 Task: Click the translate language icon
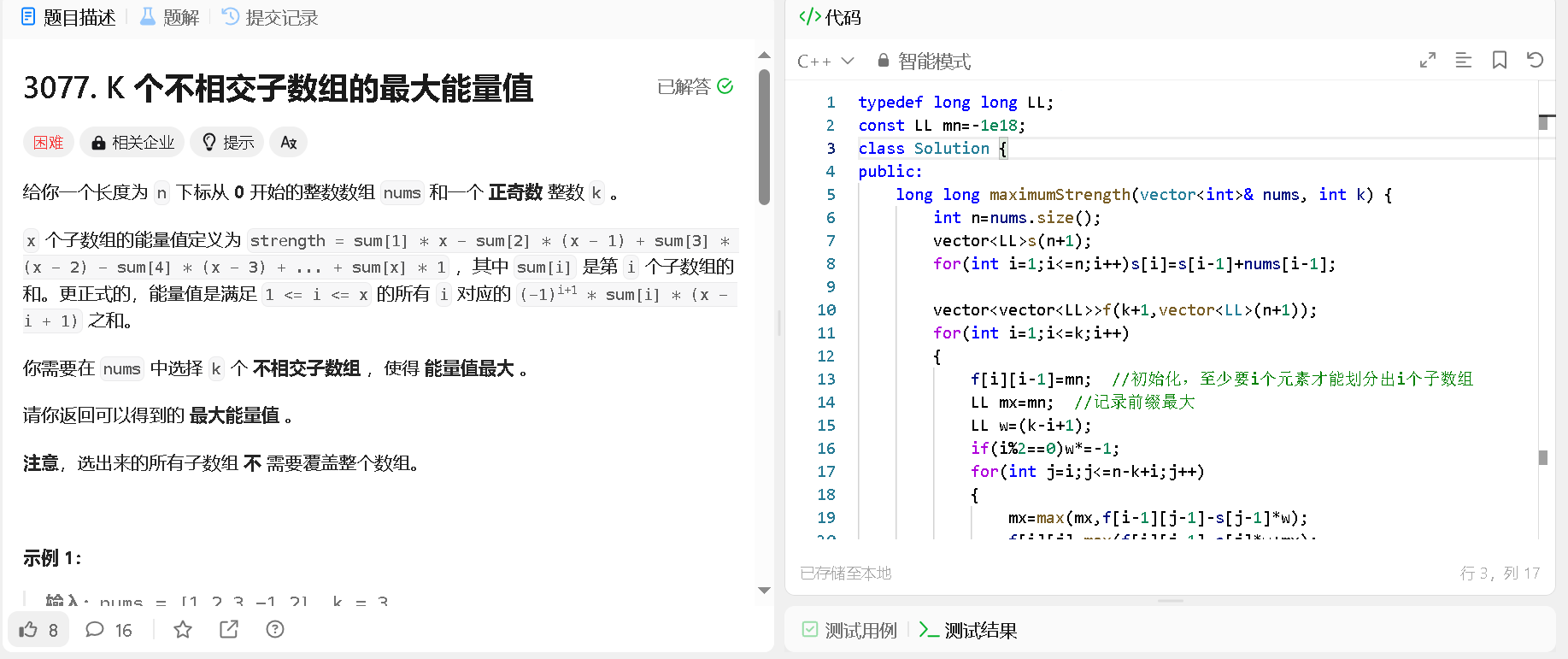click(x=289, y=142)
